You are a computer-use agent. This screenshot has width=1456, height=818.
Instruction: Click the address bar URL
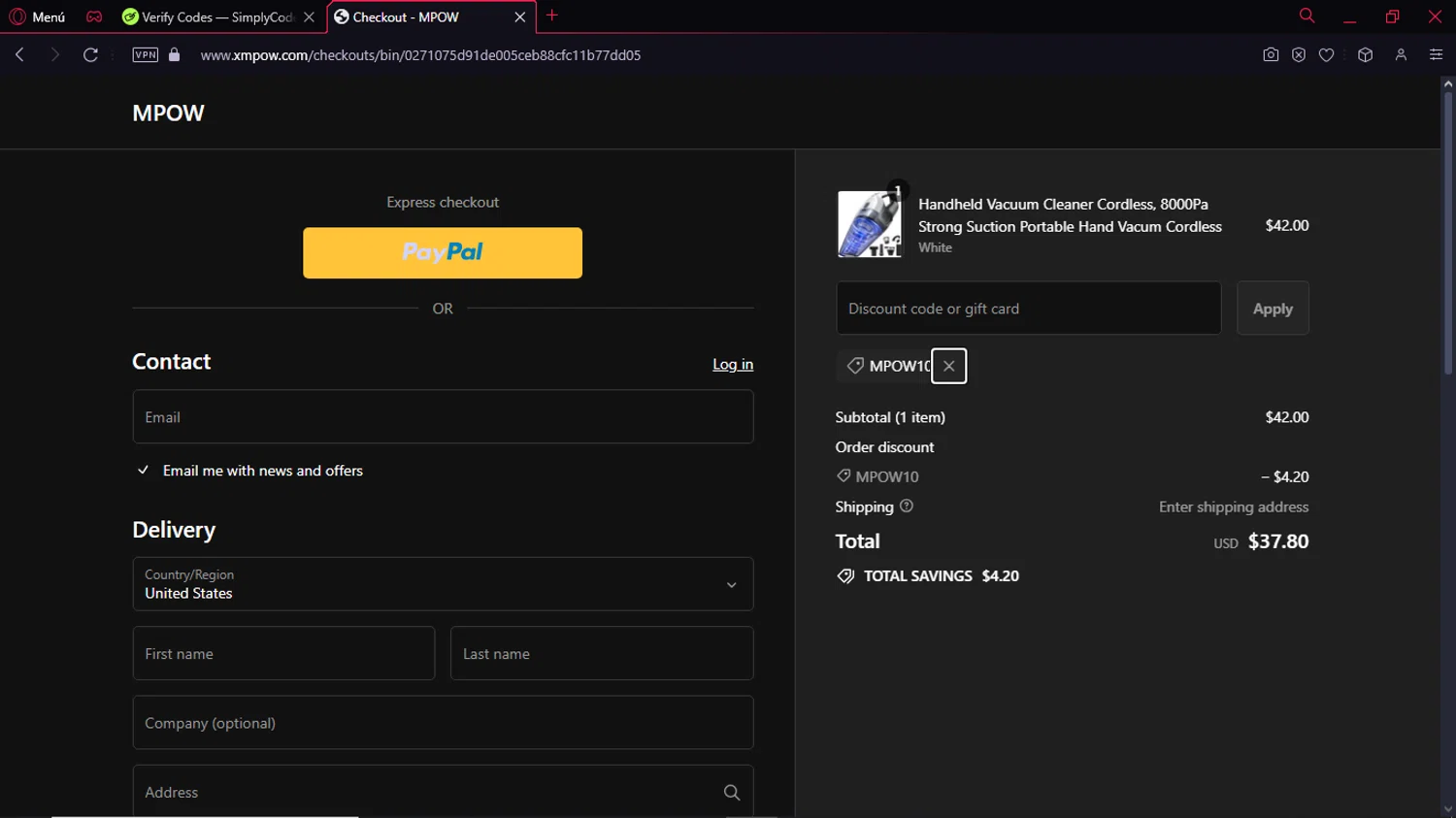[x=420, y=55]
